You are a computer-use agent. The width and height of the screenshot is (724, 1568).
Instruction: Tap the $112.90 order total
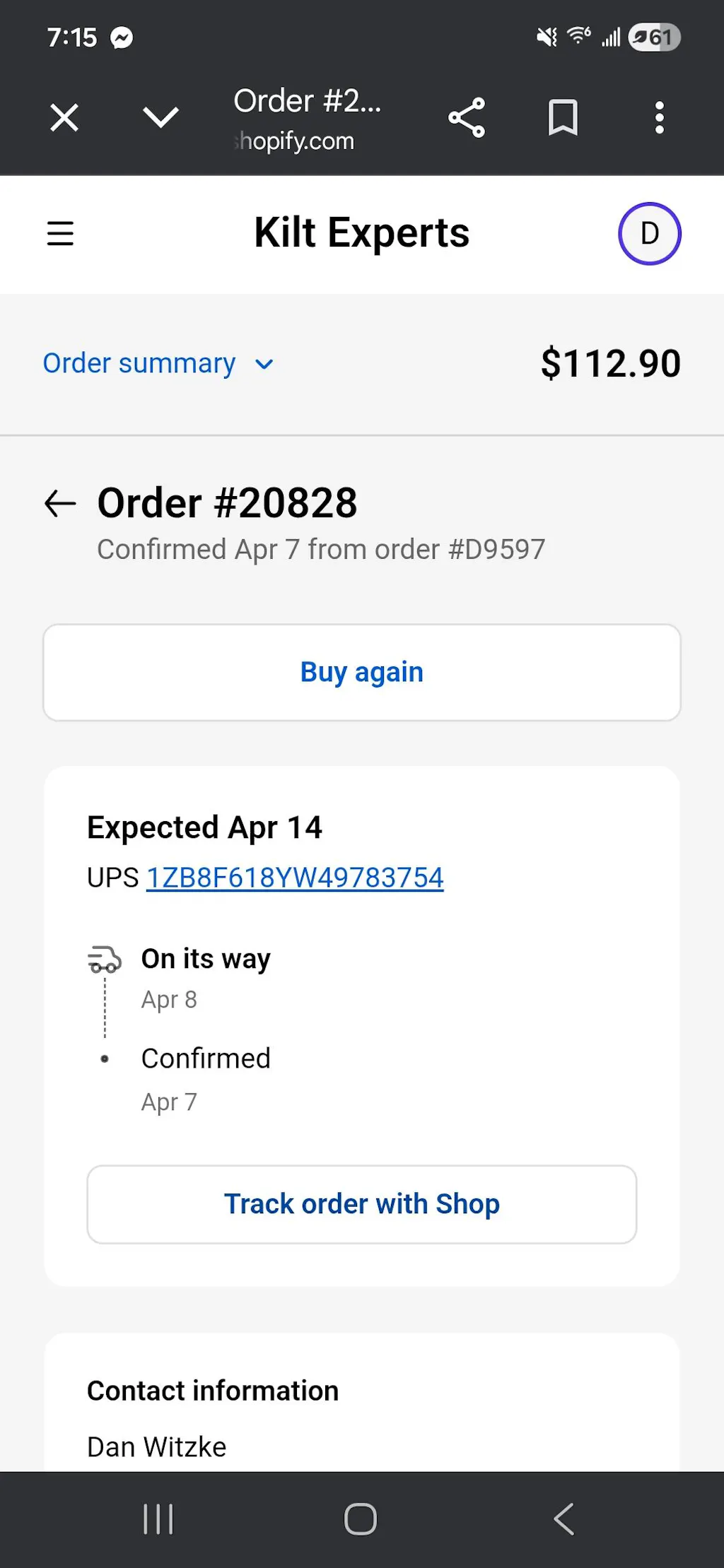coord(610,364)
